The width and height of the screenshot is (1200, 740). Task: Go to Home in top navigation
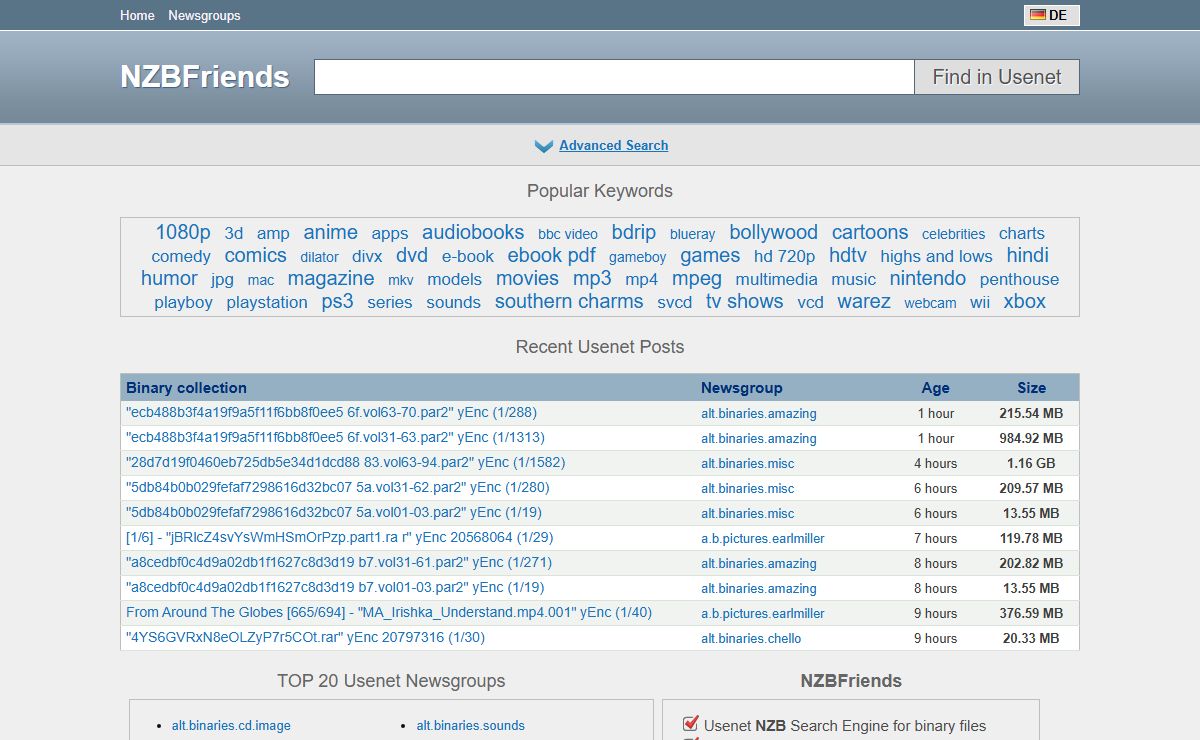[x=137, y=15]
